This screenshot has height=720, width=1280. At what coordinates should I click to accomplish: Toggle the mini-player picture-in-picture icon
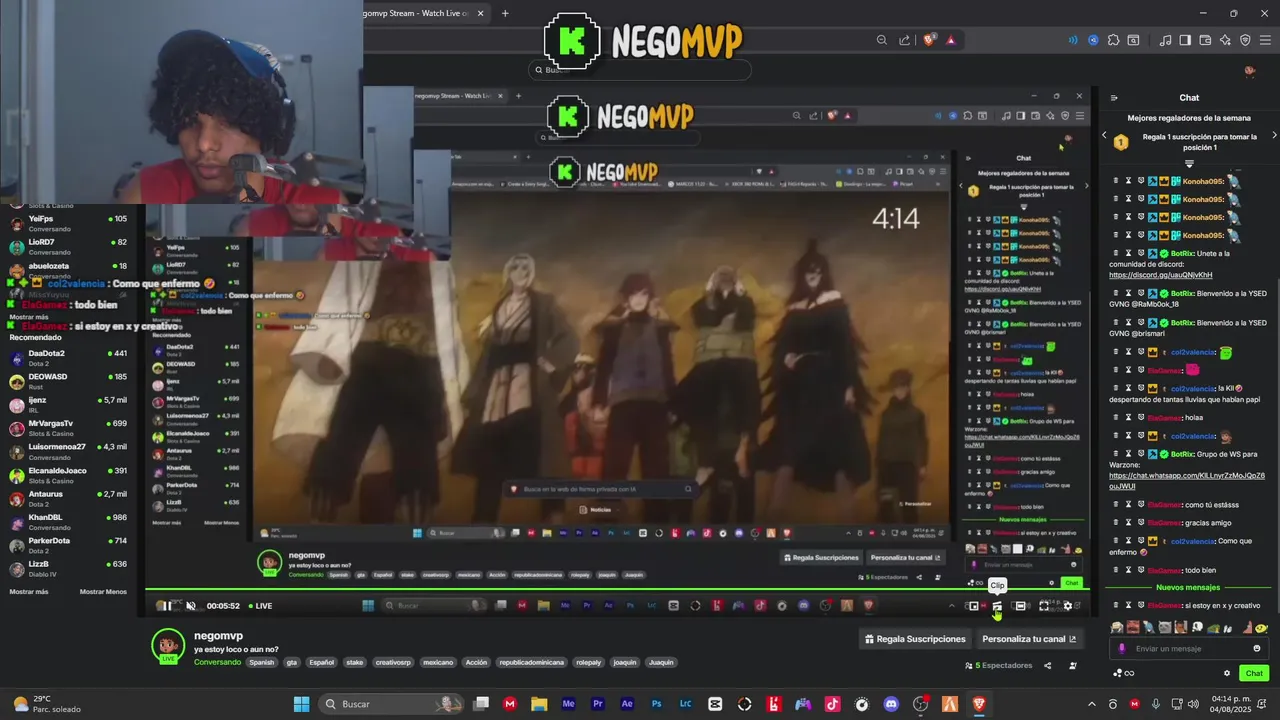pos(973,606)
